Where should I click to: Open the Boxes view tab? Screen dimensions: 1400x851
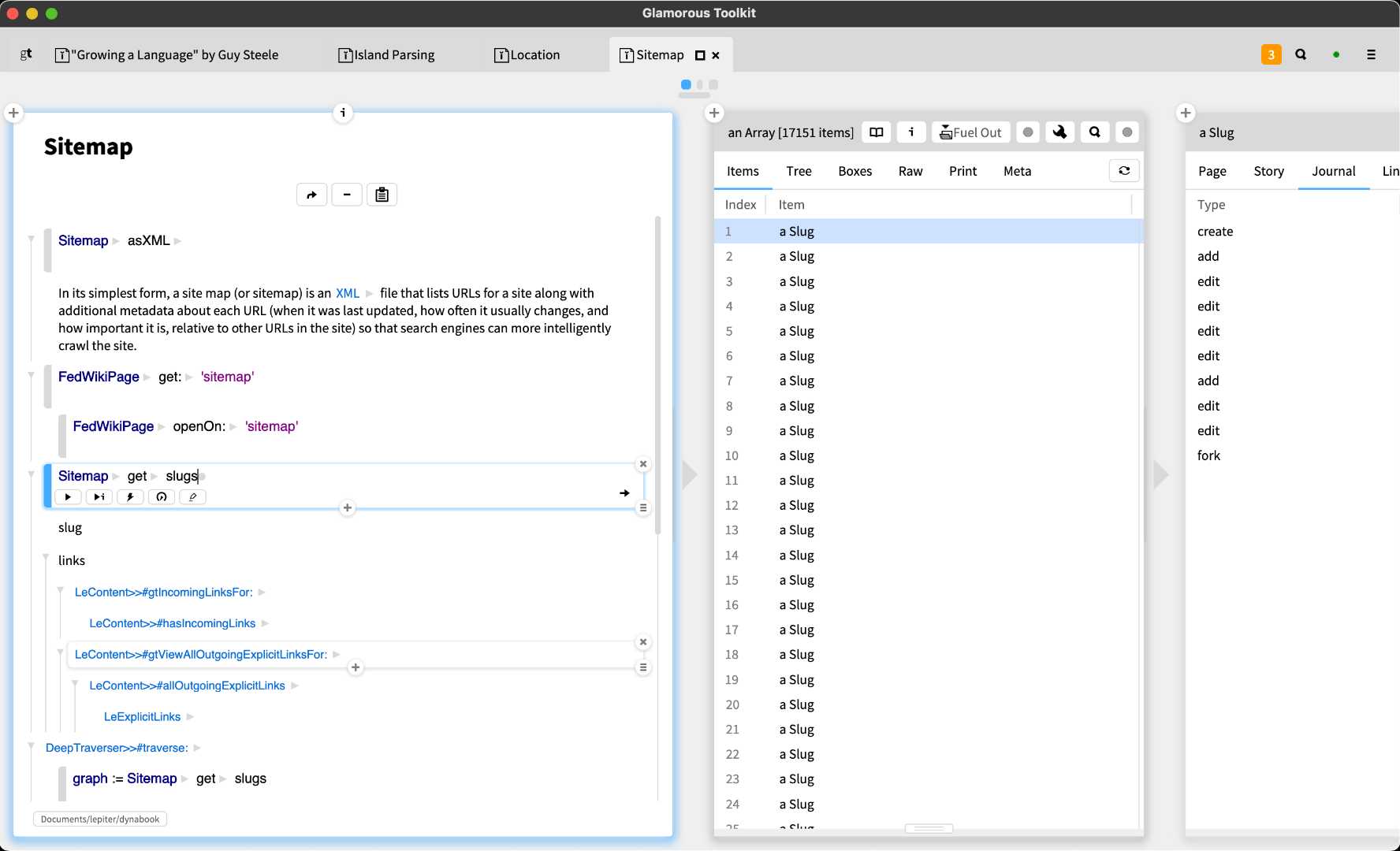[x=855, y=171]
